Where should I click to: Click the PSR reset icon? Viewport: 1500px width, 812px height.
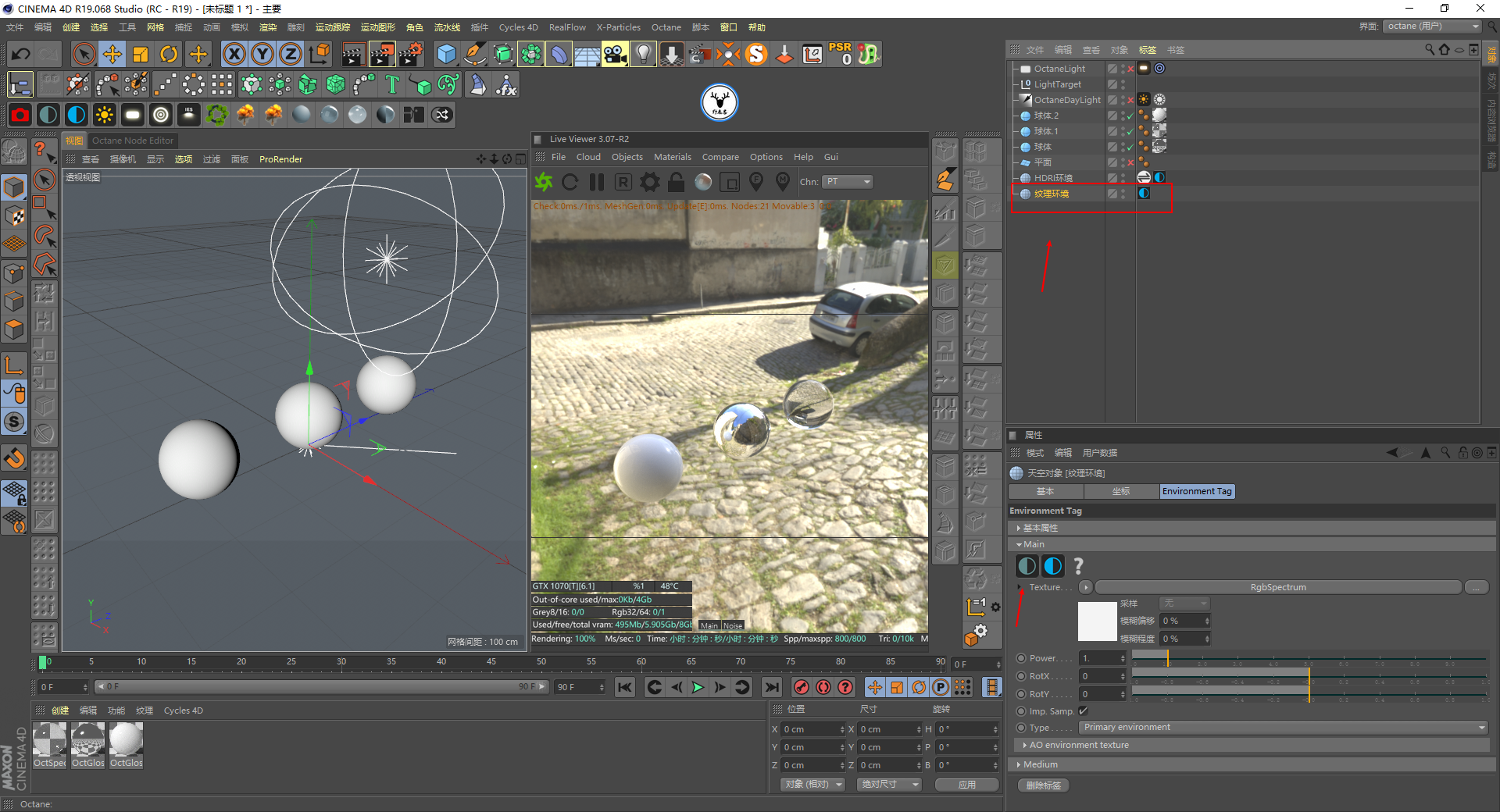[x=841, y=54]
